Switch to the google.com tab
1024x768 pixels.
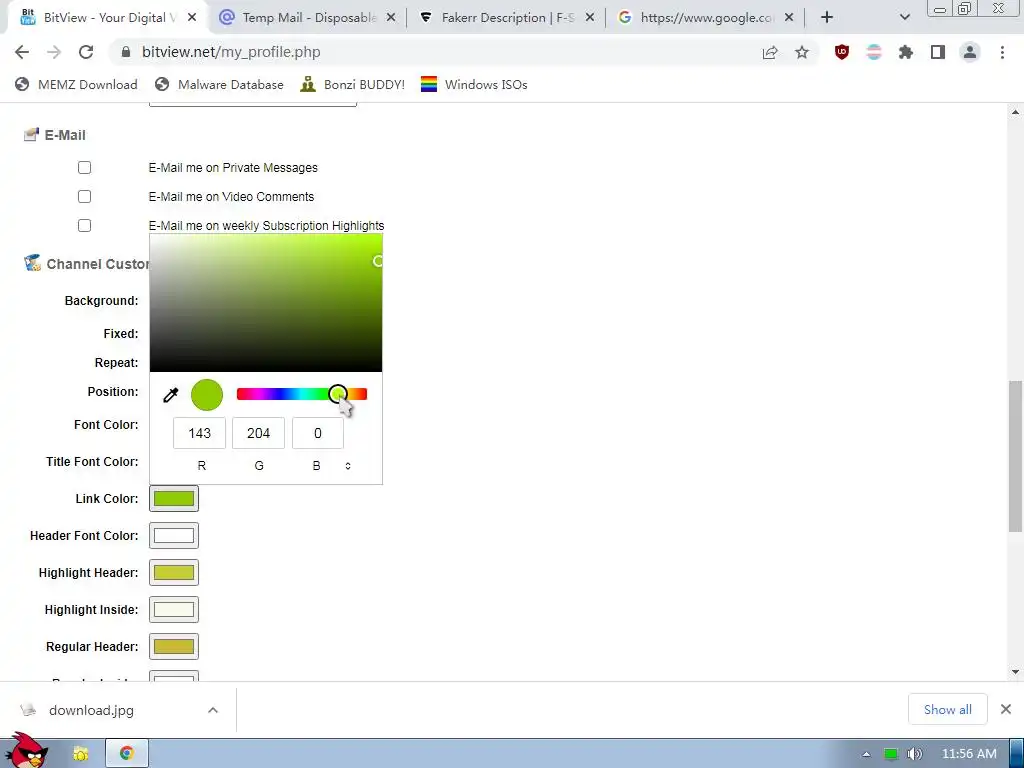pyautogui.click(x=705, y=18)
